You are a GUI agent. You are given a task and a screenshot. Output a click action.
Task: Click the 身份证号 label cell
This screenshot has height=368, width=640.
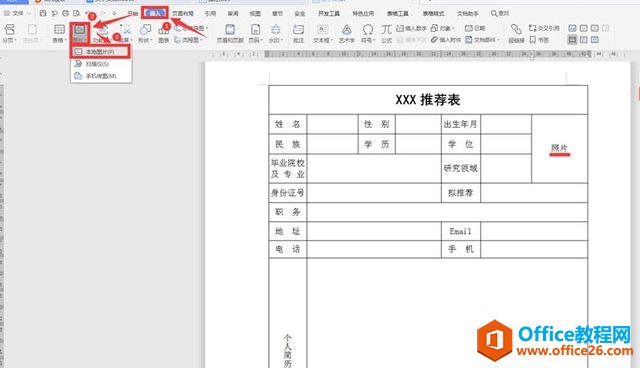click(x=288, y=193)
